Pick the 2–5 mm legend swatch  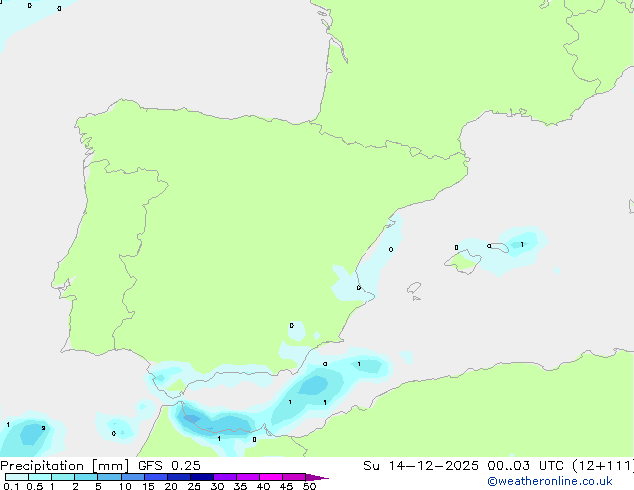[86, 477]
